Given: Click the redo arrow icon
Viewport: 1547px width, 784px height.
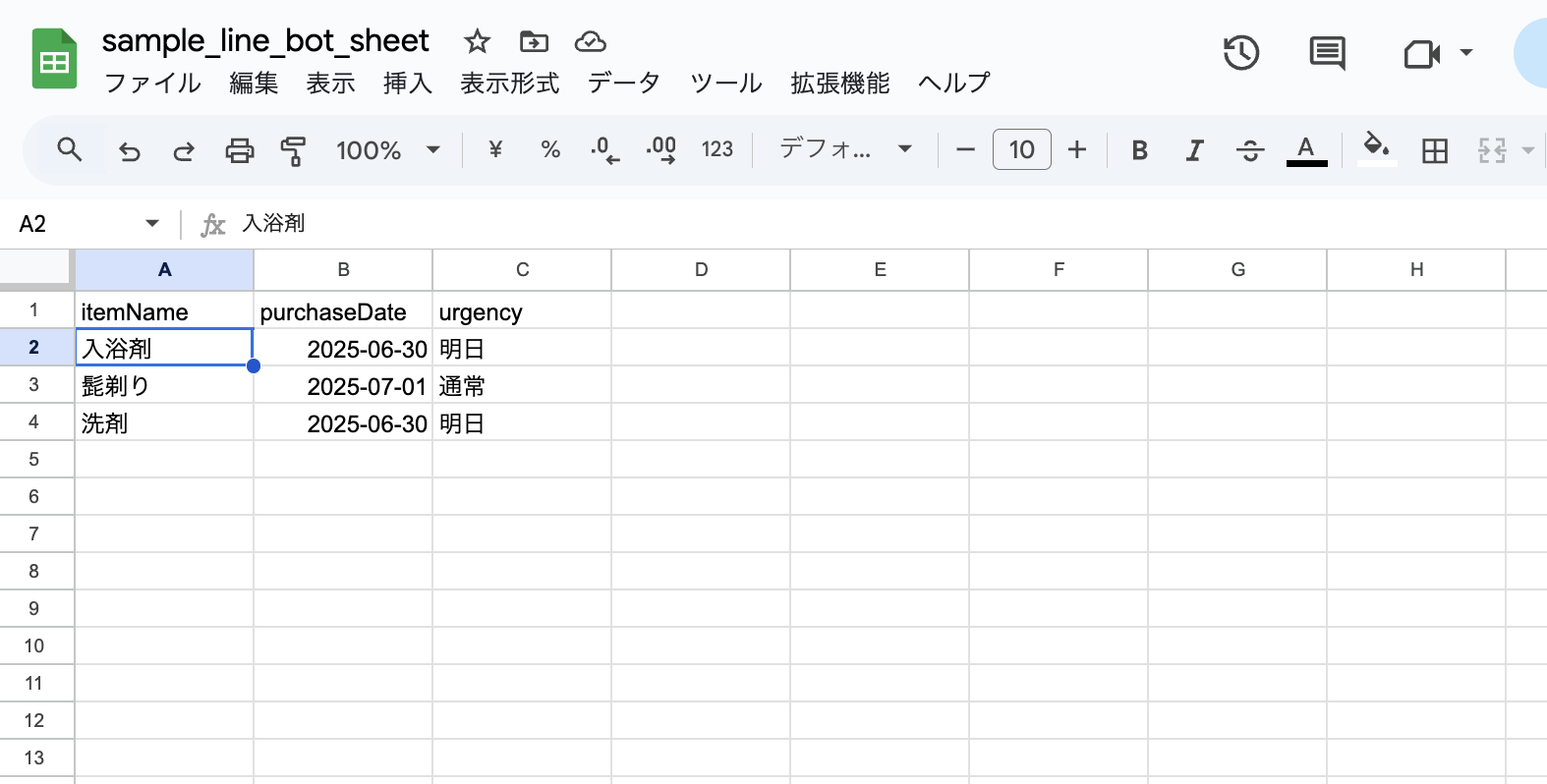Looking at the screenshot, I should tap(184, 150).
